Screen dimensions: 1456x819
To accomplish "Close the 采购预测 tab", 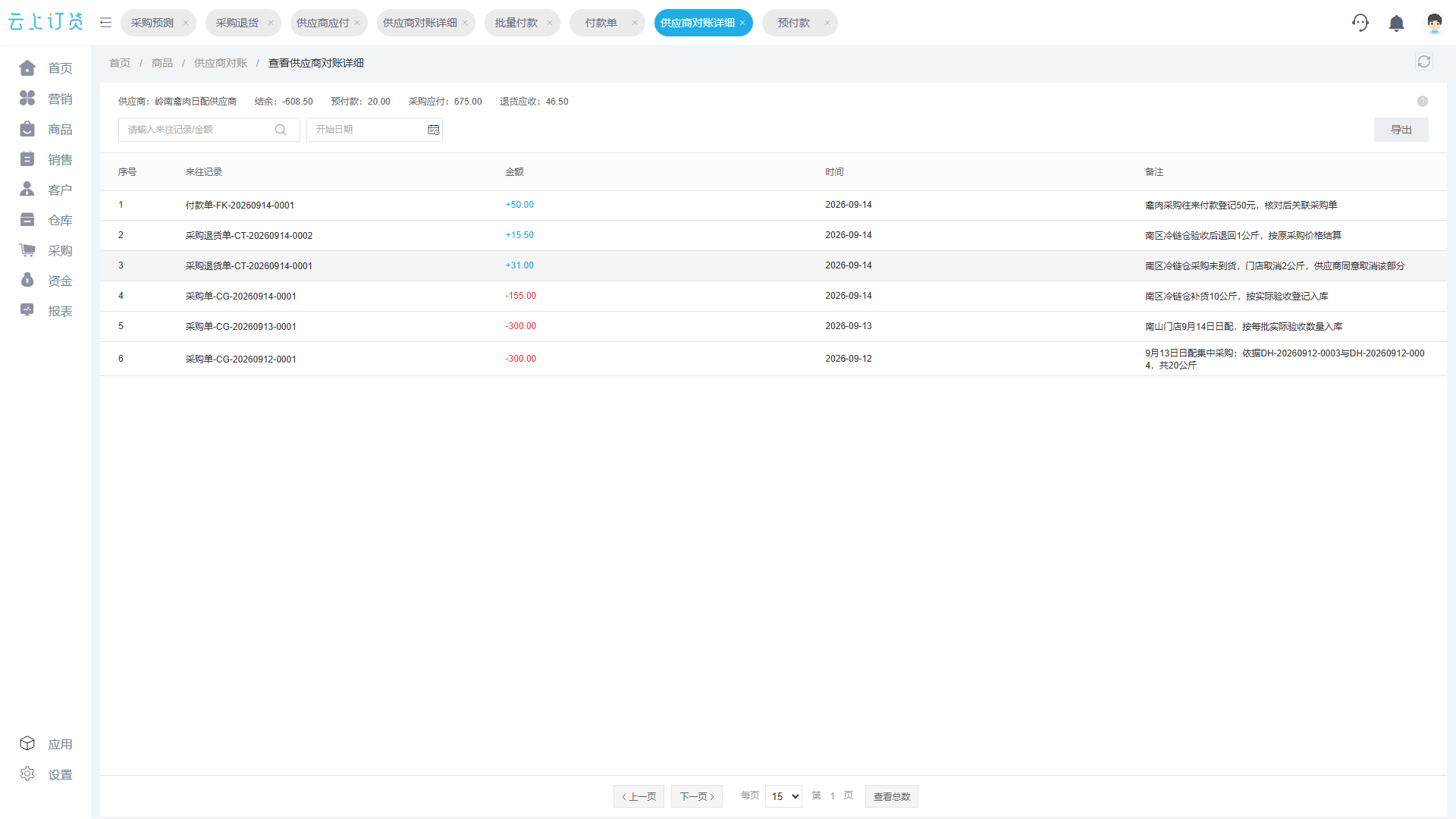I will click(186, 23).
